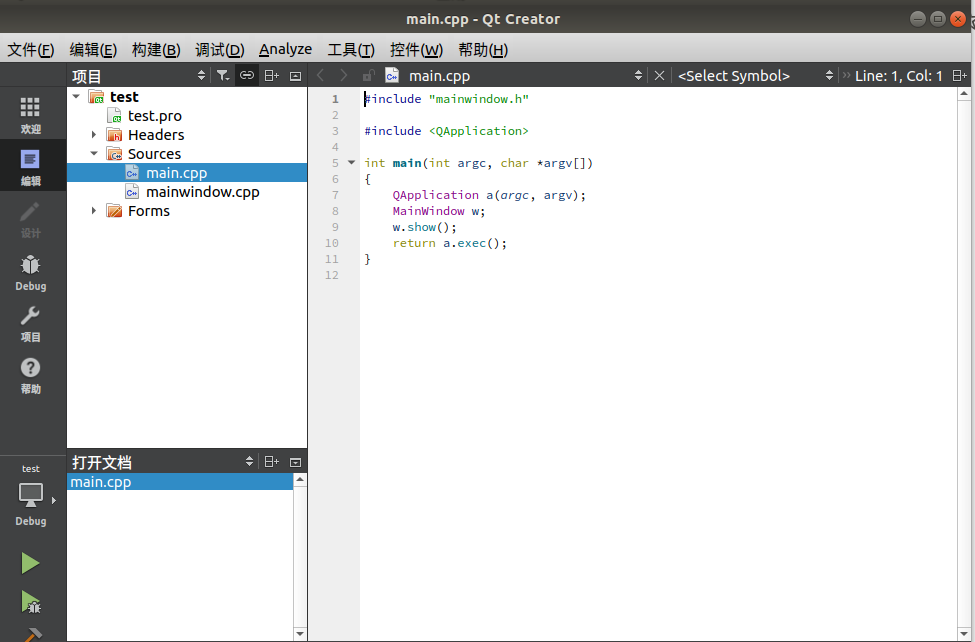Image resolution: width=975 pixels, height=642 pixels.
Task: Collapse the Sources folder
Action: (x=94, y=153)
